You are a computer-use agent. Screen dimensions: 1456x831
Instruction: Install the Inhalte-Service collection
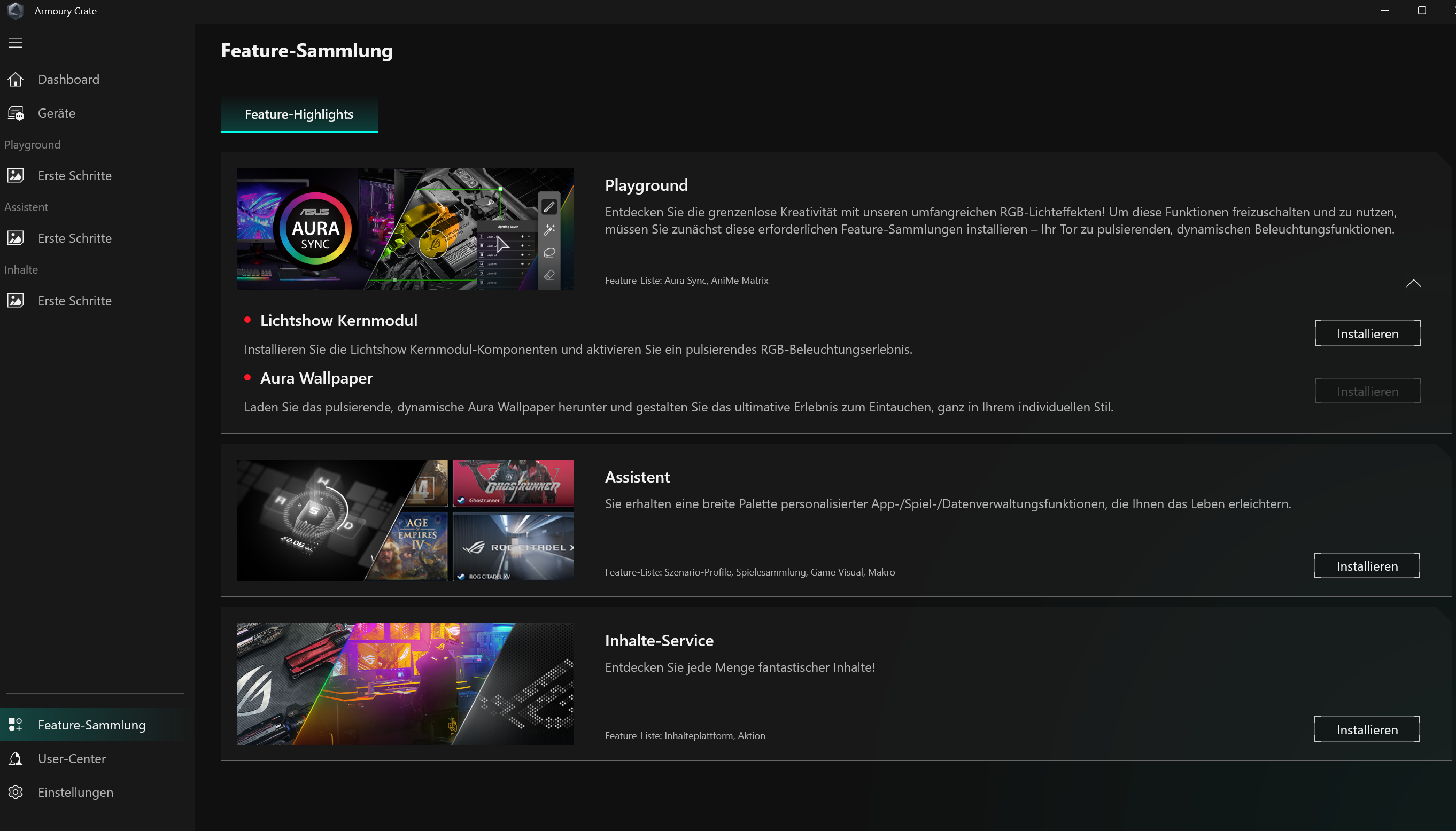click(x=1366, y=729)
